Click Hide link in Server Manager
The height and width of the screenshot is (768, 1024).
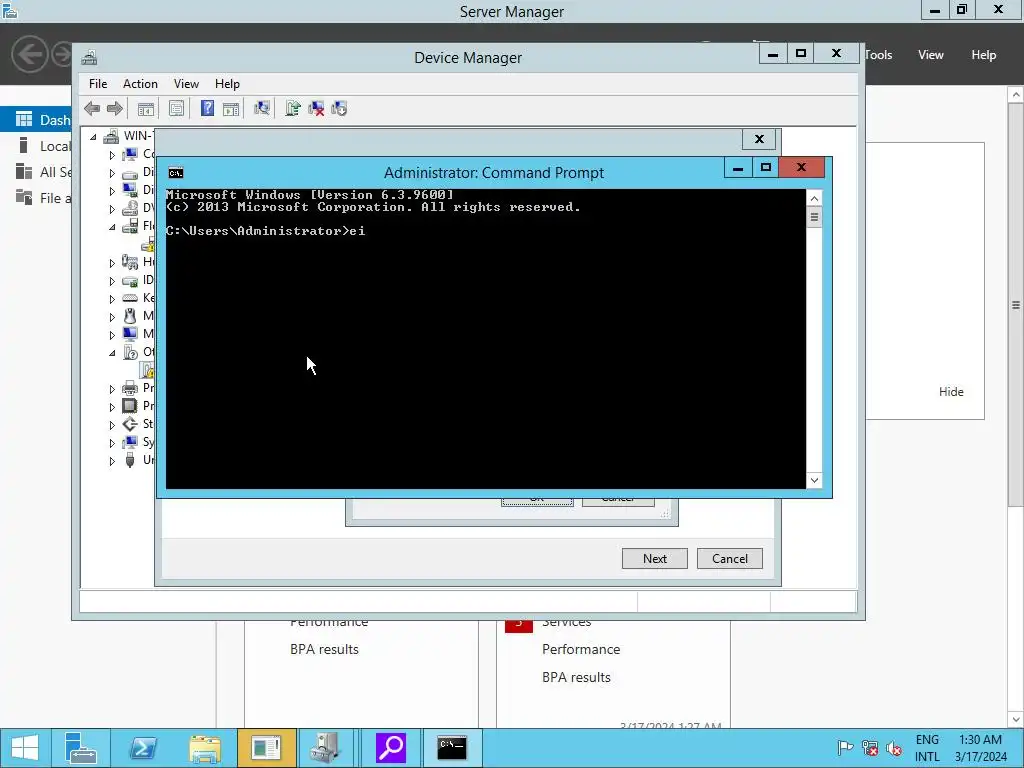pyautogui.click(x=951, y=392)
